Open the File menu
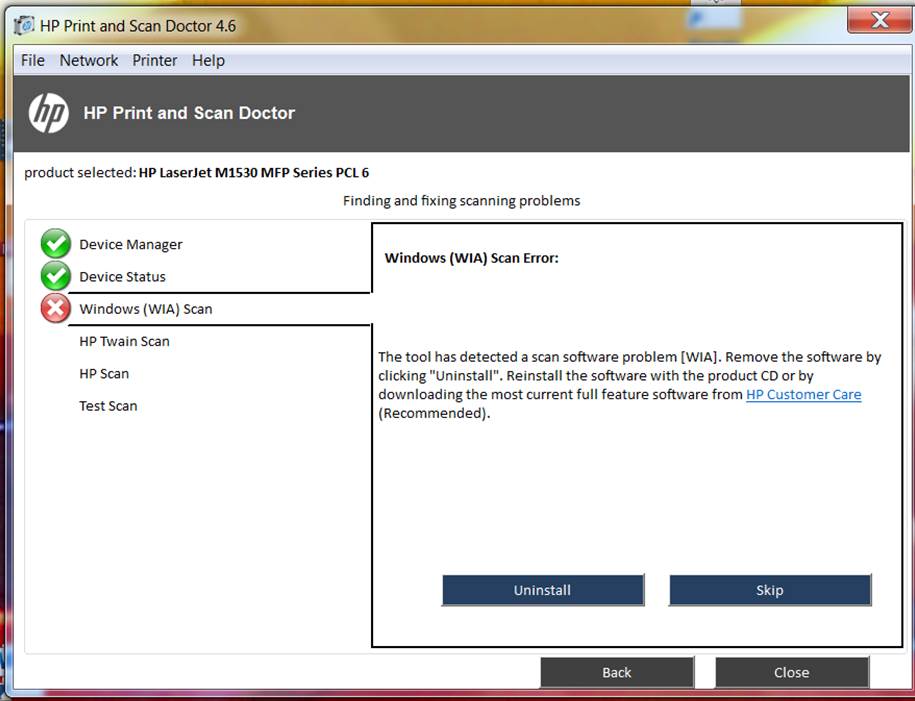 [x=33, y=60]
